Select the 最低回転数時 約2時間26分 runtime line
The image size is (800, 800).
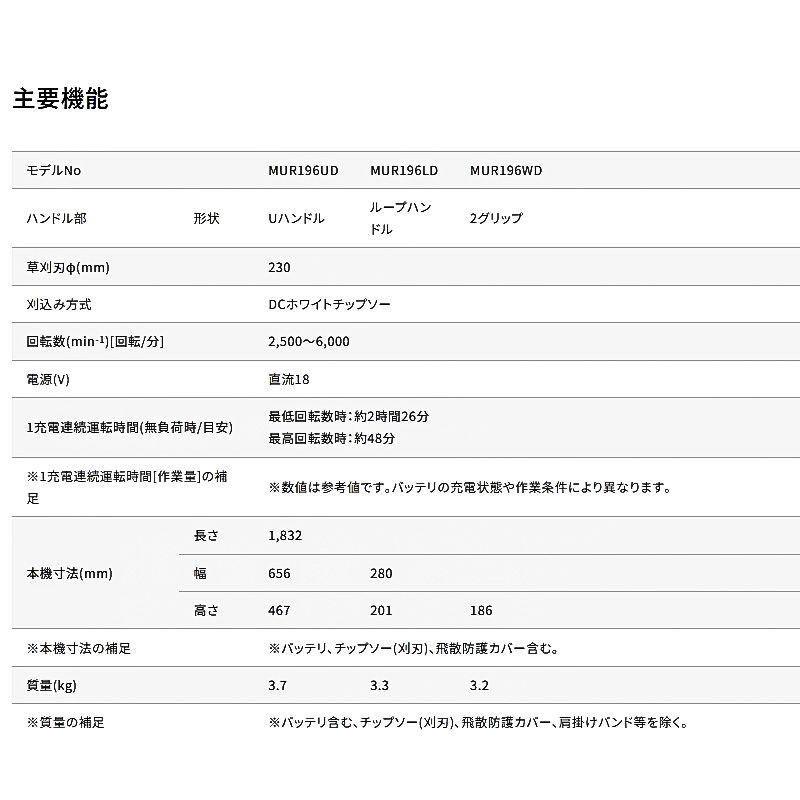(x=348, y=417)
